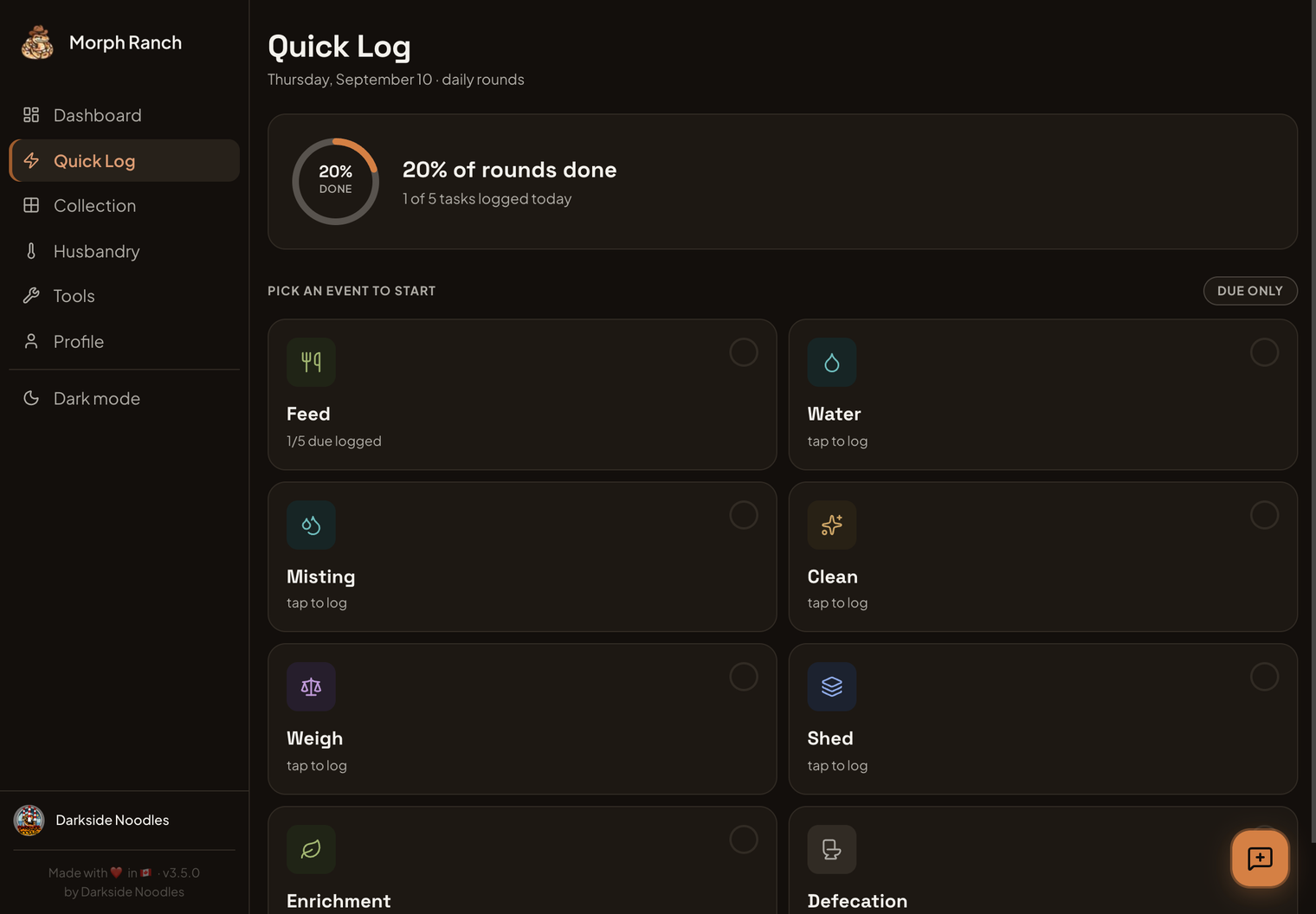Click the Profile person icon
This screenshot has height=914, width=1316.
pyautogui.click(x=31, y=341)
